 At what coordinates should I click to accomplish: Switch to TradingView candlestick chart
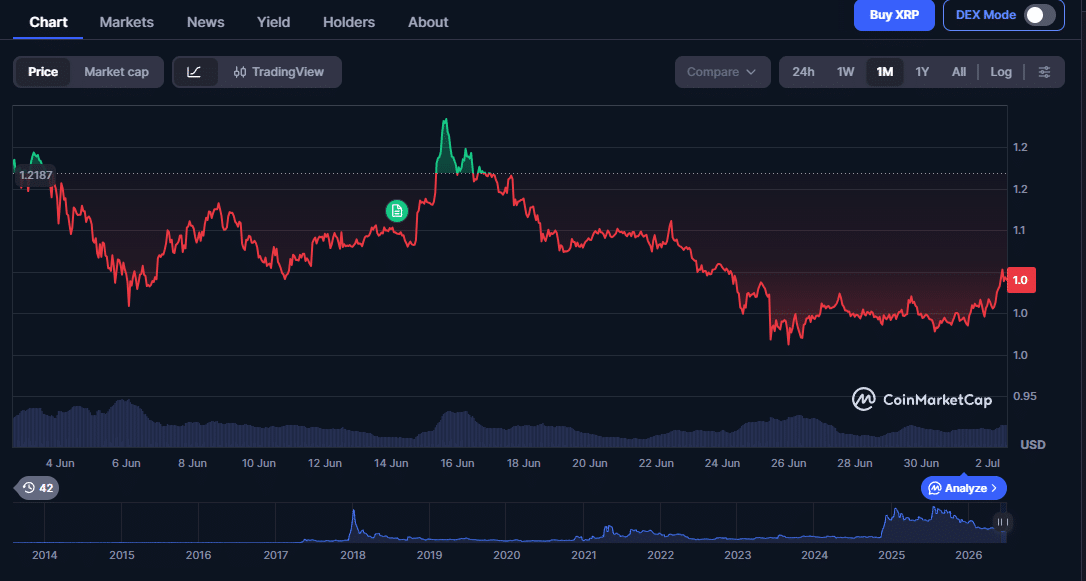coord(279,72)
